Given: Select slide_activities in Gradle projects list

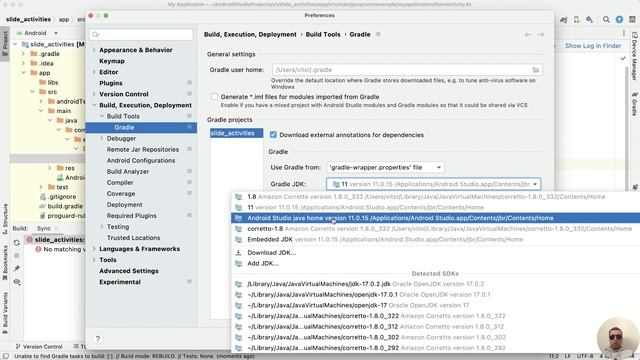Looking at the screenshot, I should point(236,133).
